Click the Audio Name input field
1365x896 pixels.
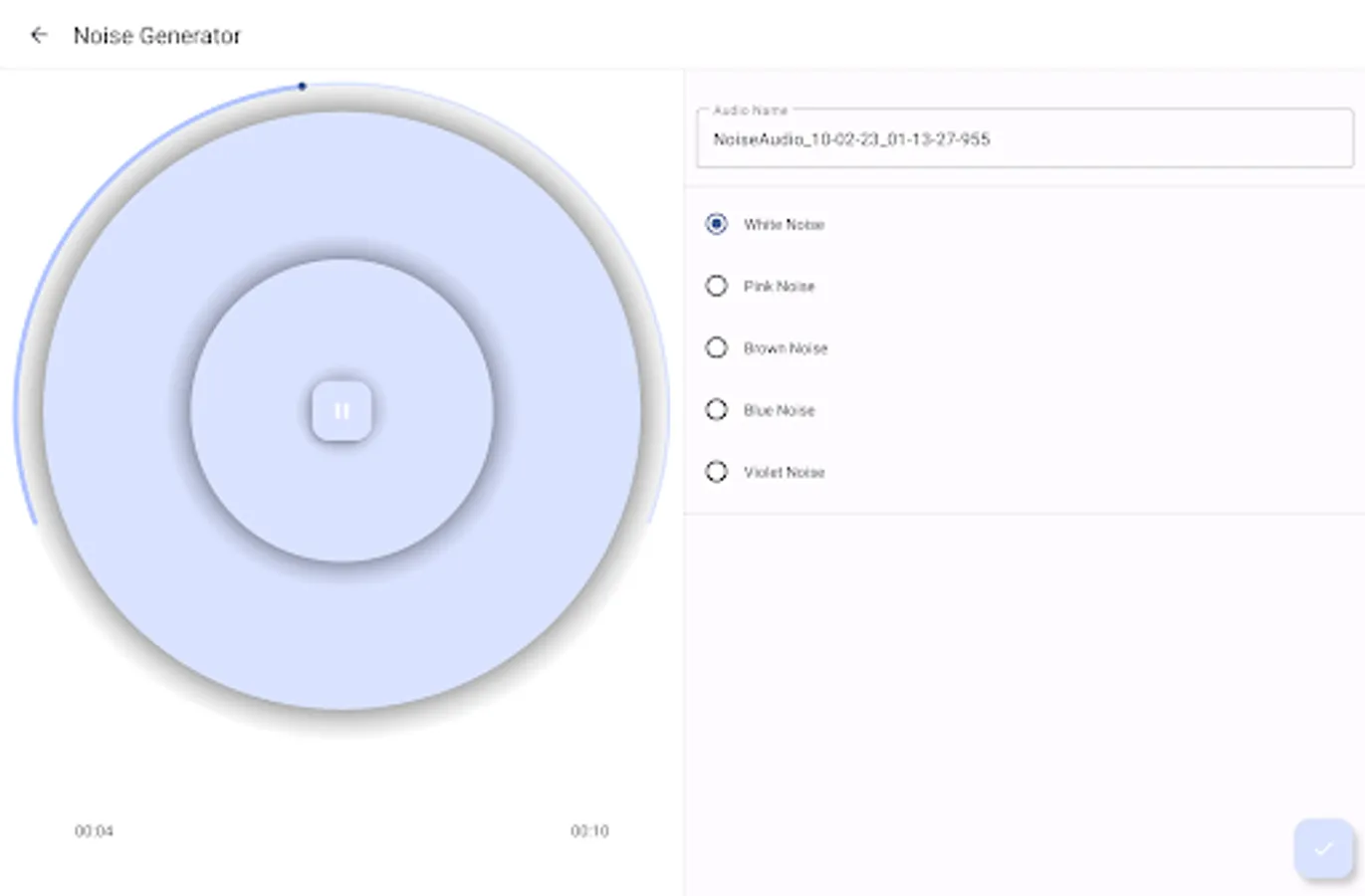[1024, 138]
